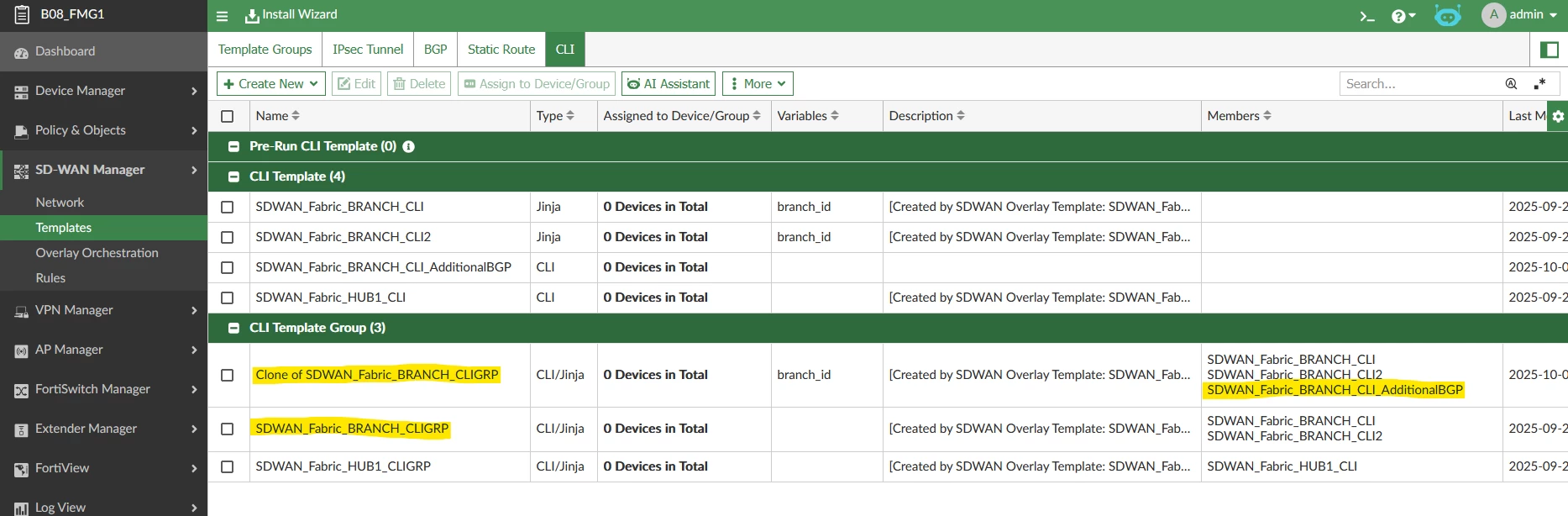Expand the Device Manager sidebar chevron
The width and height of the screenshot is (1568, 516).
[x=194, y=91]
